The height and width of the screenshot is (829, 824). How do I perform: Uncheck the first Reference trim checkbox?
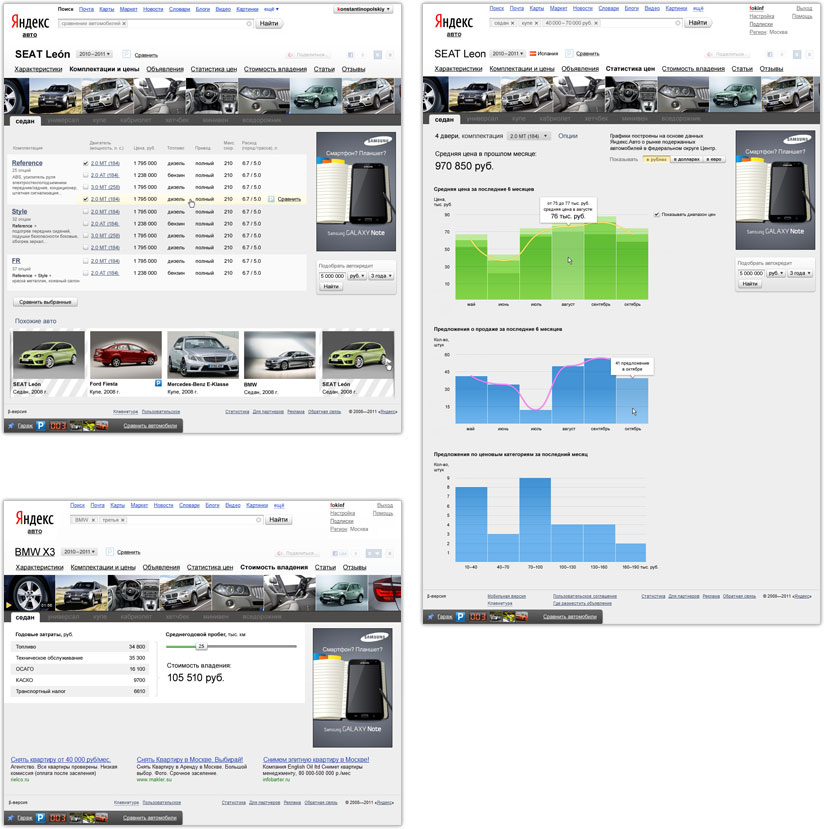point(85,163)
